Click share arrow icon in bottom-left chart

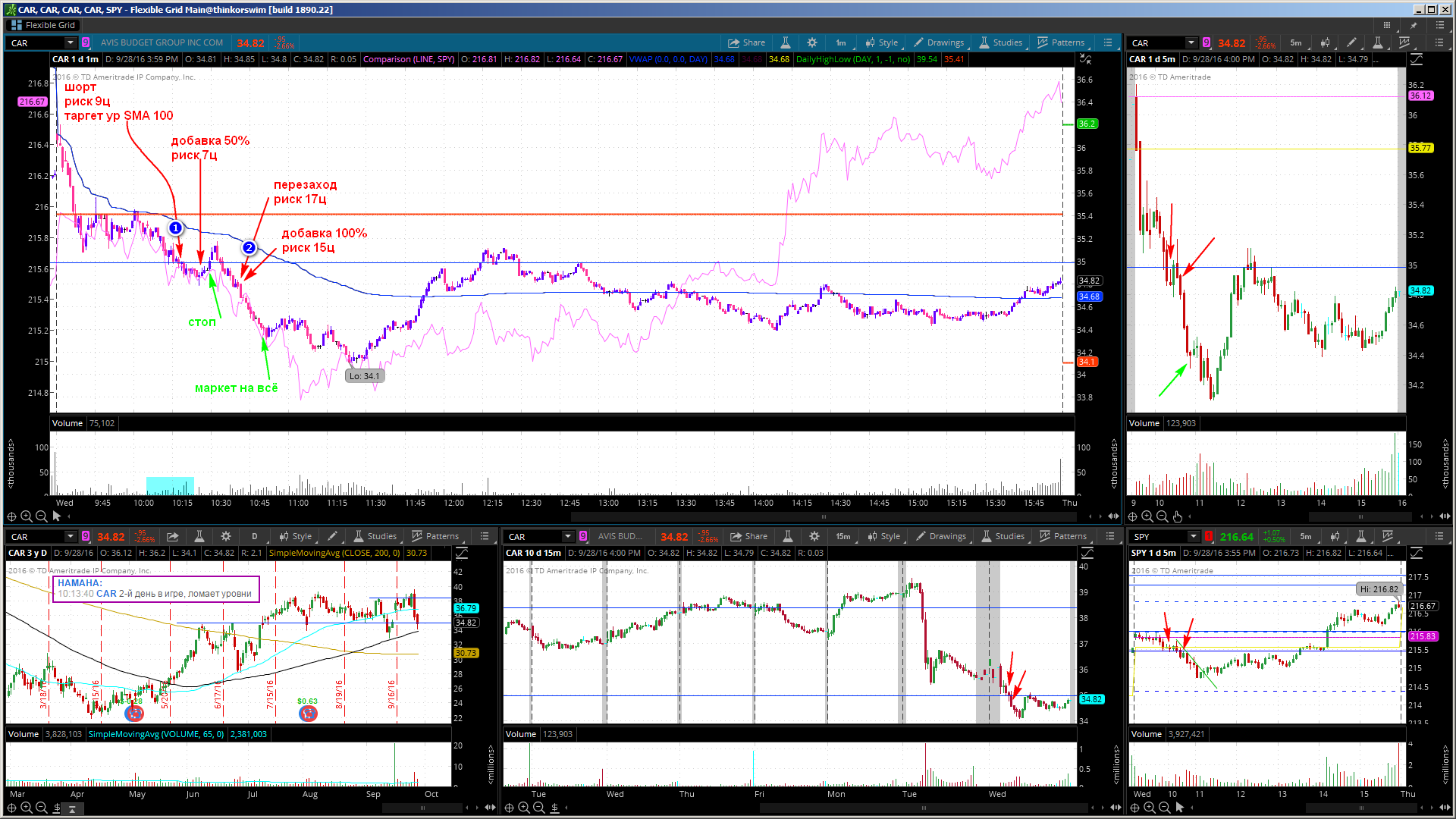click(x=172, y=537)
